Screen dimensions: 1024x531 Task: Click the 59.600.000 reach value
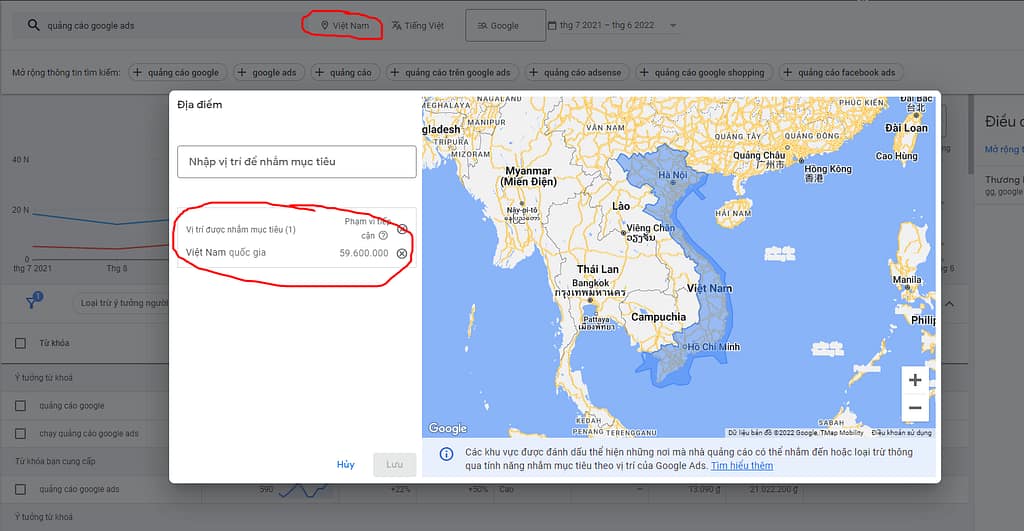pyautogui.click(x=364, y=253)
